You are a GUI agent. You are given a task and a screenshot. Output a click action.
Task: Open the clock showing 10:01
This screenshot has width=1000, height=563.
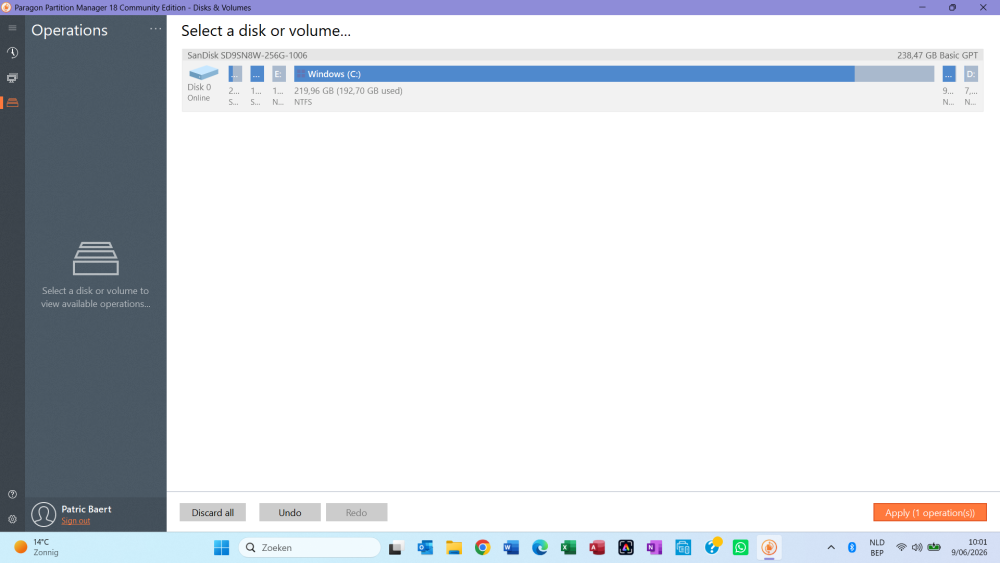tap(969, 547)
